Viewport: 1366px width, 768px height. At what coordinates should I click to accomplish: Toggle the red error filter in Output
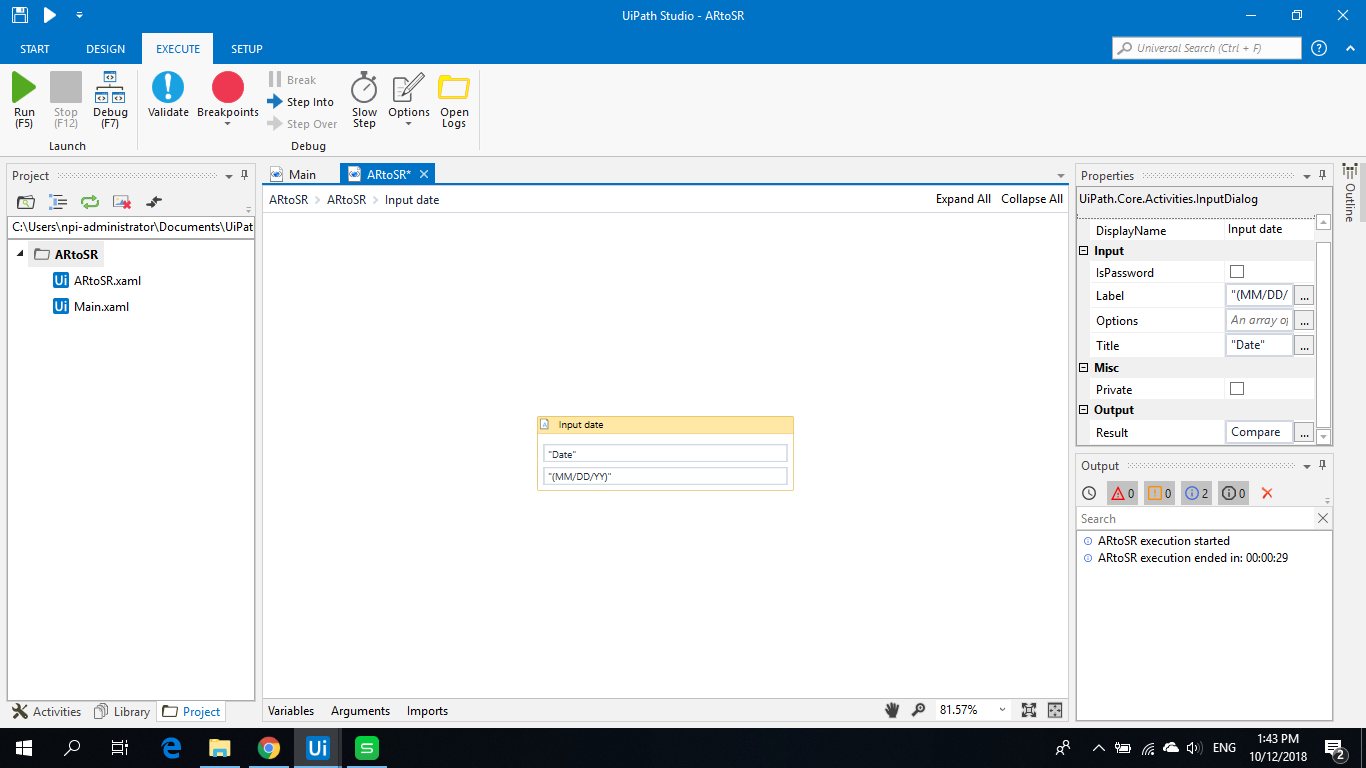click(1123, 493)
